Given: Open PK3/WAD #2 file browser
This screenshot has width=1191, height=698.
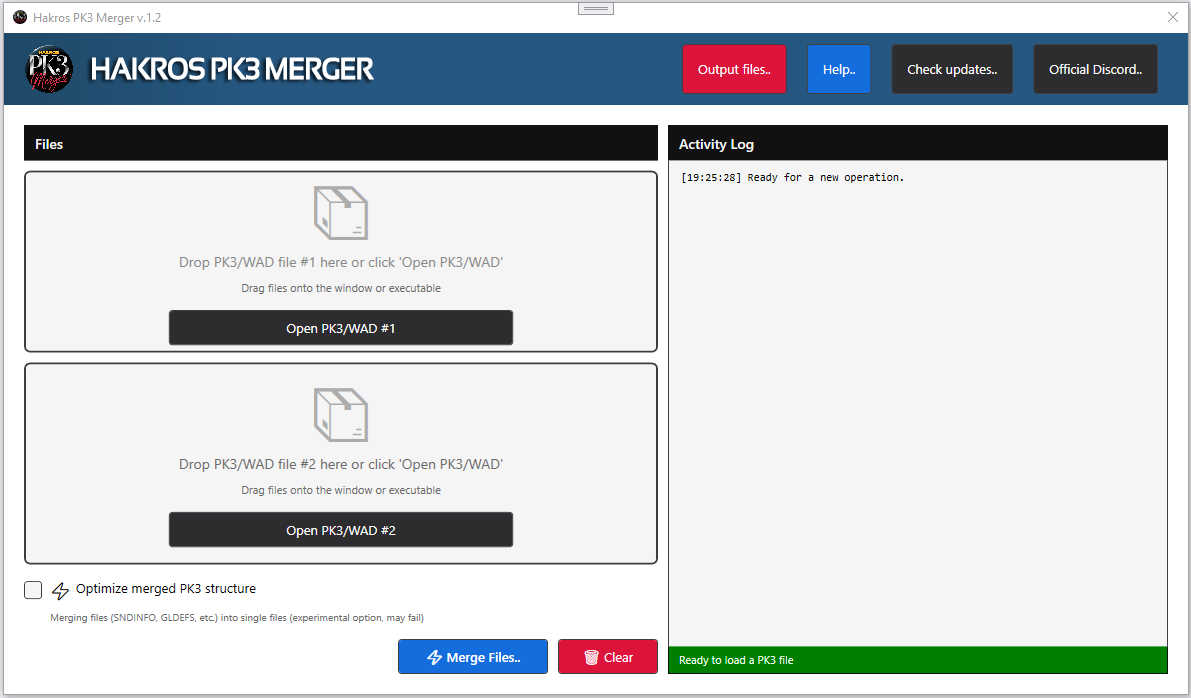Looking at the screenshot, I should coord(340,530).
